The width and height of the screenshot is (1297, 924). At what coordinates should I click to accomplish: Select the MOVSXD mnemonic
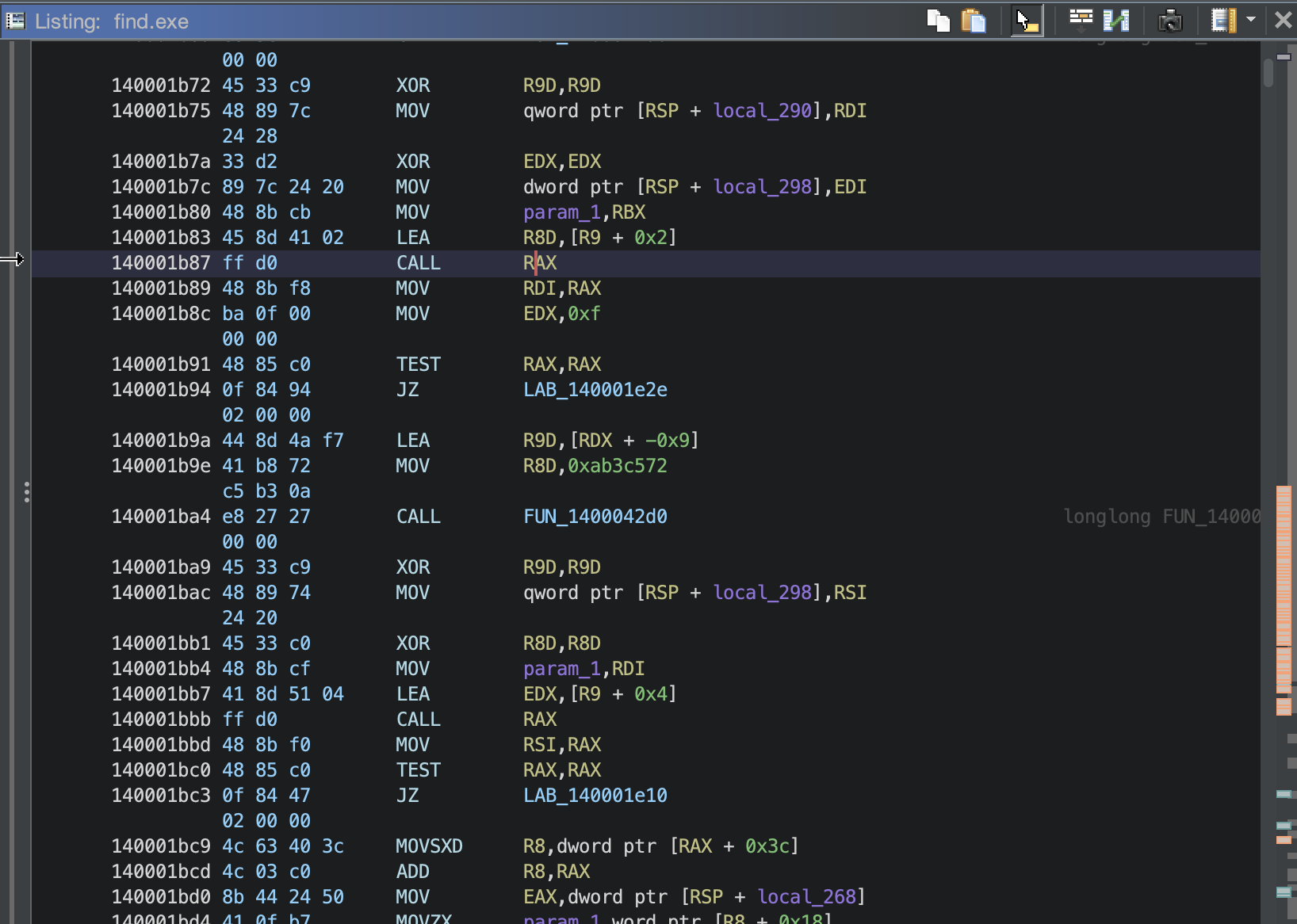point(429,846)
